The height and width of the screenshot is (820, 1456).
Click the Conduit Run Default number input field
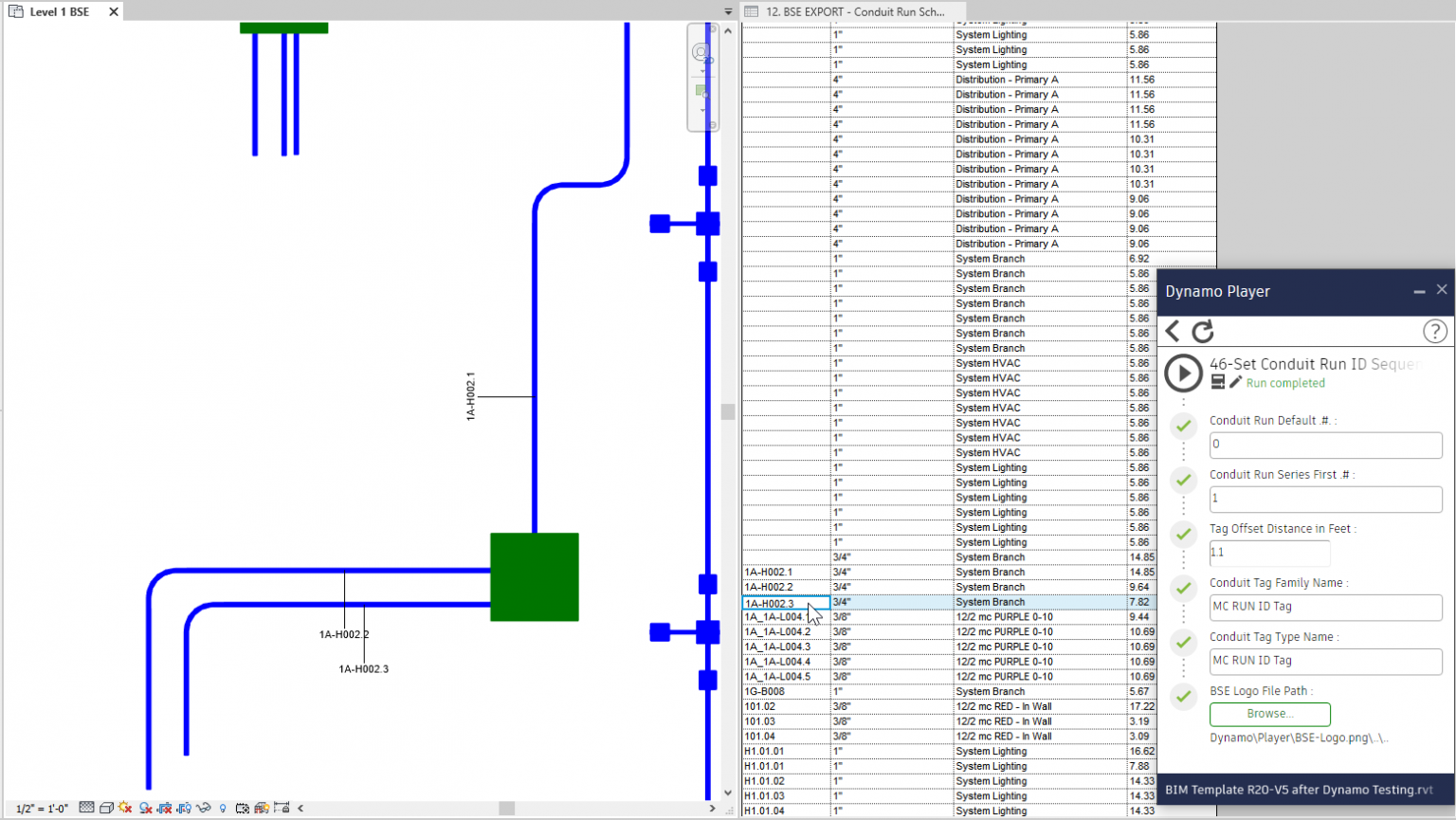[x=1325, y=445]
